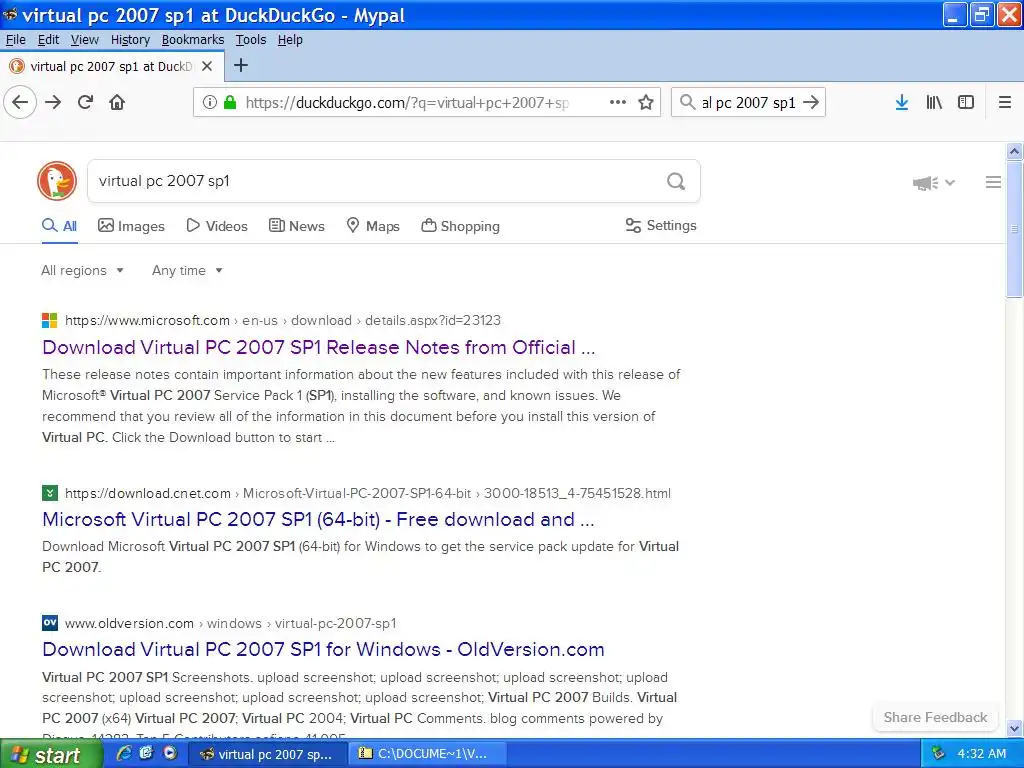1024x768 pixels.
Task: Go back with the browser Back arrow
Action: click(20, 103)
